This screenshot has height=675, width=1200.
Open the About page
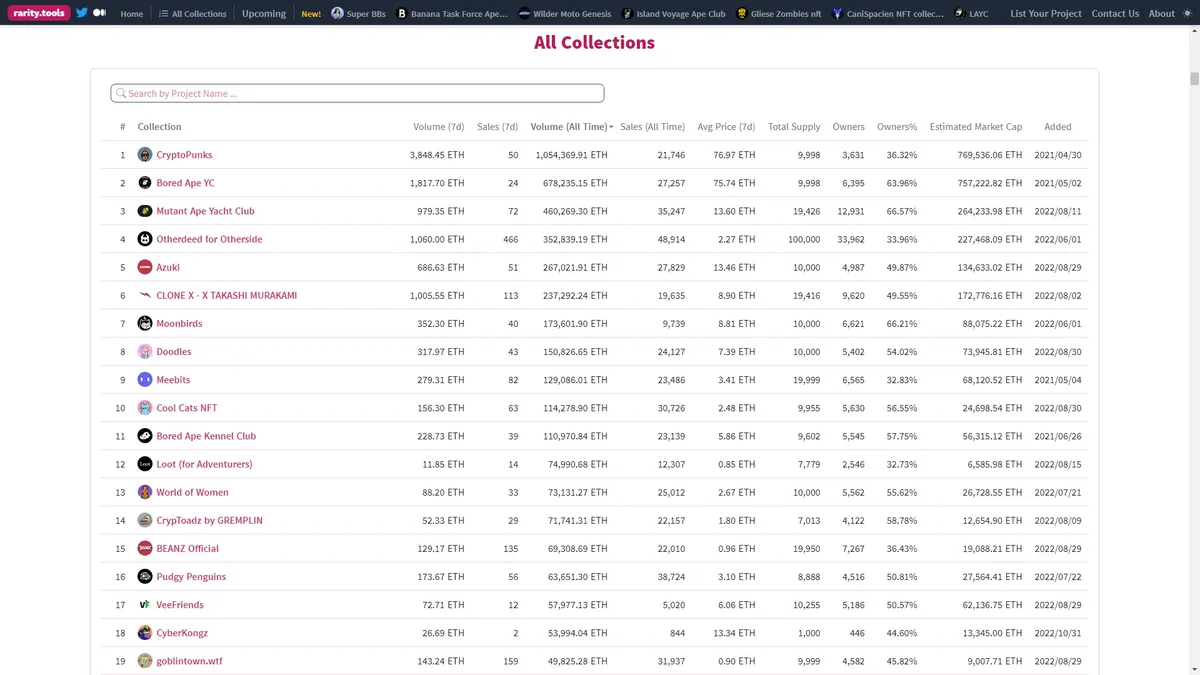(1162, 14)
